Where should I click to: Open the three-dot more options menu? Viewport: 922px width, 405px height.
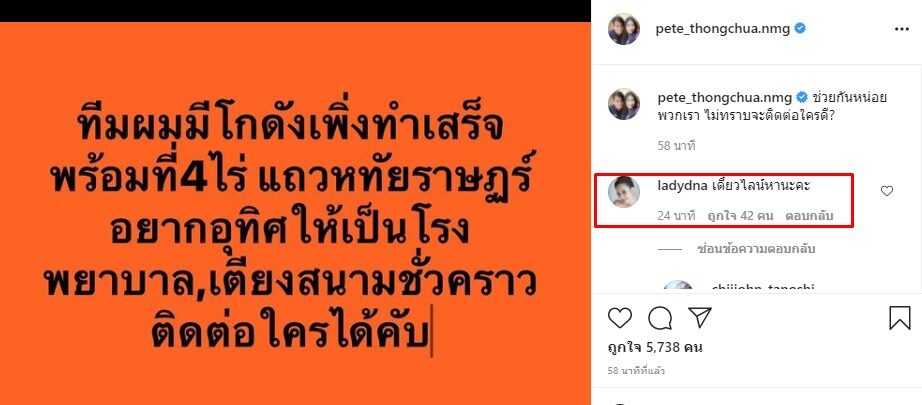pyautogui.click(x=902, y=29)
